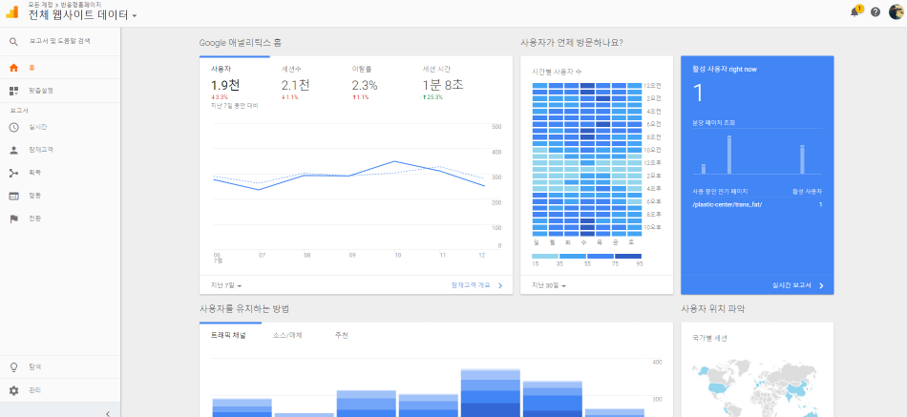Click the 국가별 세션 world map
This screenshot has height=417, width=907.
point(757,389)
